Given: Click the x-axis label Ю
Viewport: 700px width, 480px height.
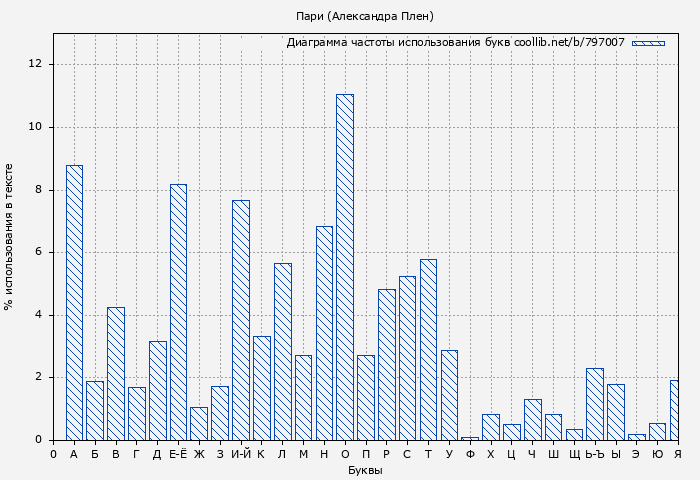Looking at the screenshot, I should 657,454.
